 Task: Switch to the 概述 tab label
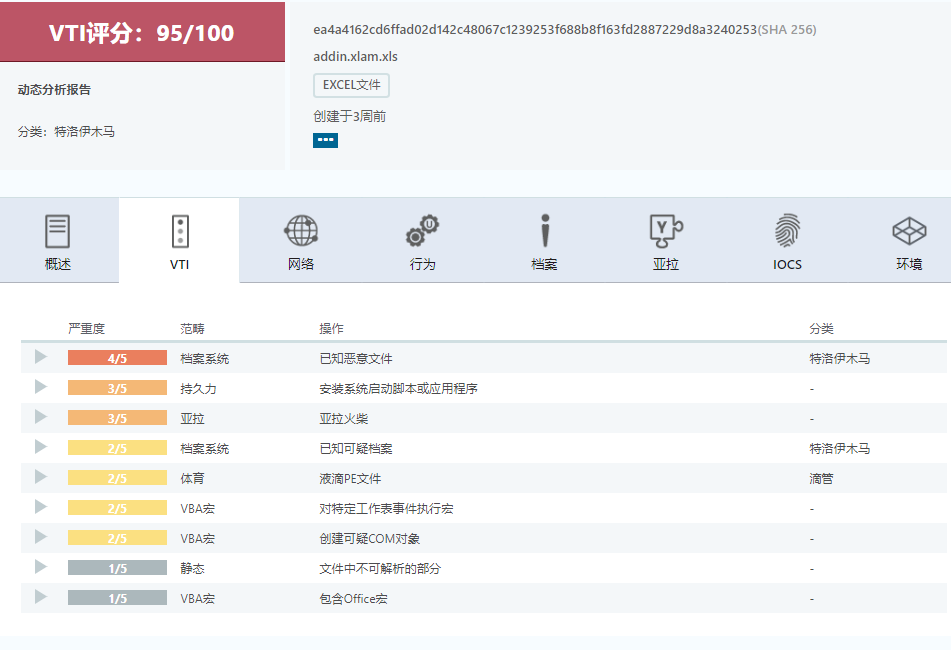pyautogui.click(x=58, y=264)
